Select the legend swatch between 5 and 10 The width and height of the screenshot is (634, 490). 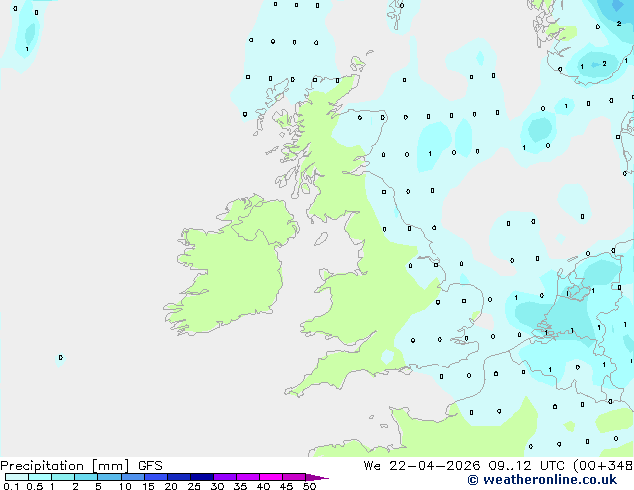click(x=109, y=477)
